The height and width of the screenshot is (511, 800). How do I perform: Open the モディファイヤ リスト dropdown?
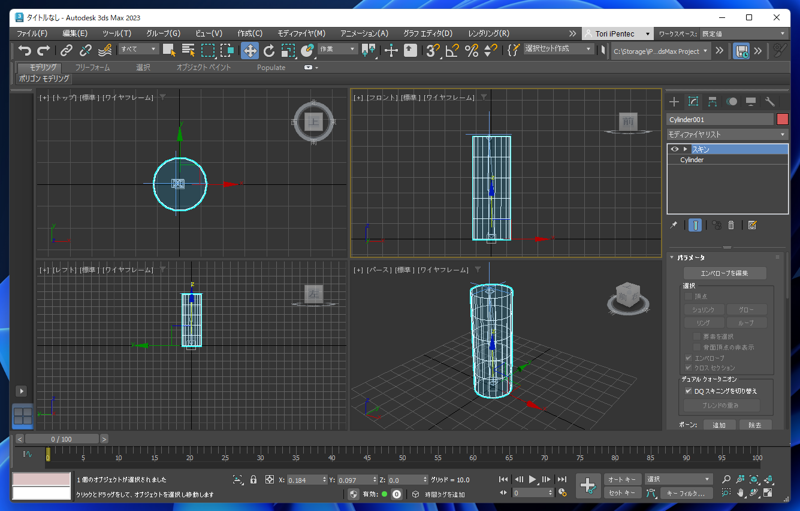[x=727, y=134]
